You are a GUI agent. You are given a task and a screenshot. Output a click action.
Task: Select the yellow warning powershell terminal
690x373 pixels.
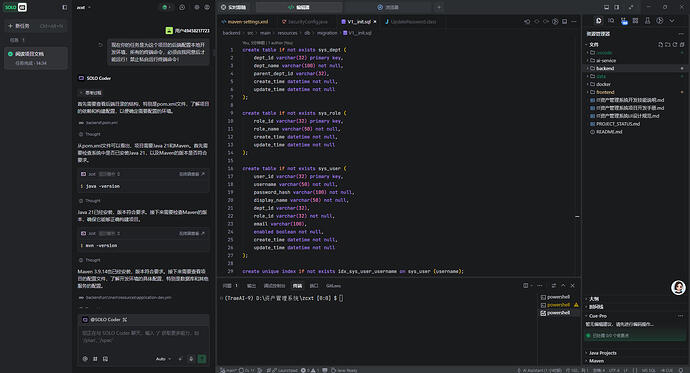tap(558, 305)
